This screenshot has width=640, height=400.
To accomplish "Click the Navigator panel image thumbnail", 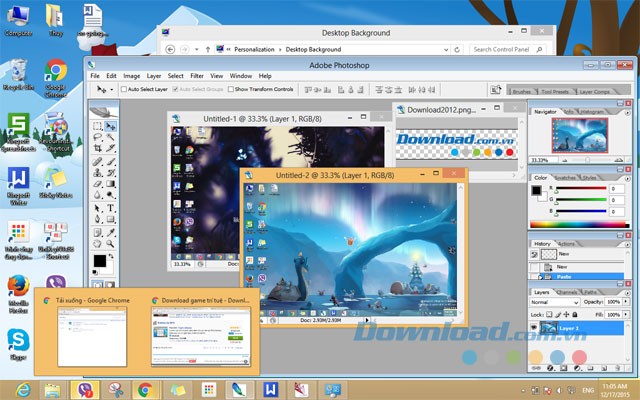I will pyautogui.click(x=581, y=137).
